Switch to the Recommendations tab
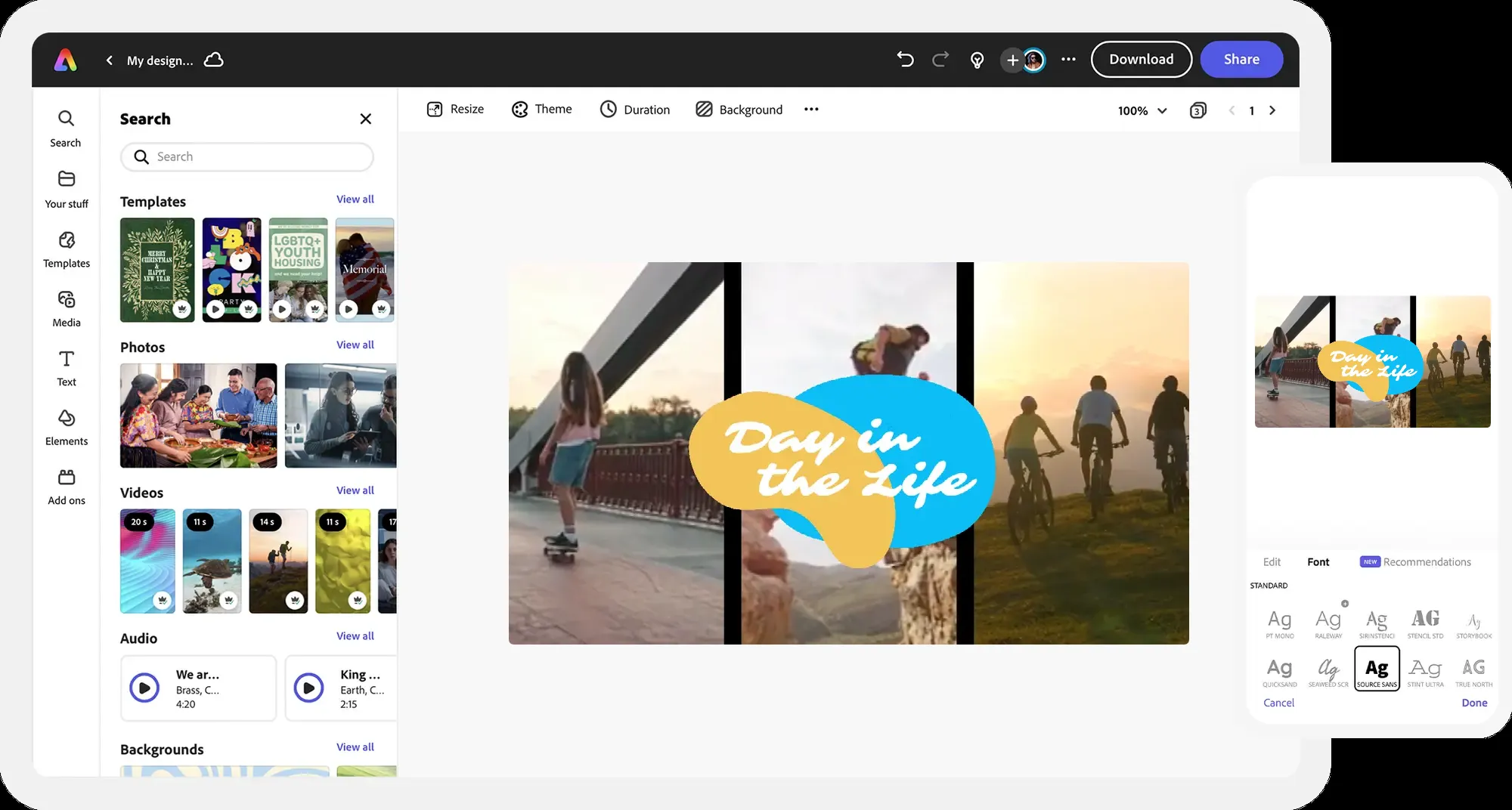 [x=1426, y=562]
